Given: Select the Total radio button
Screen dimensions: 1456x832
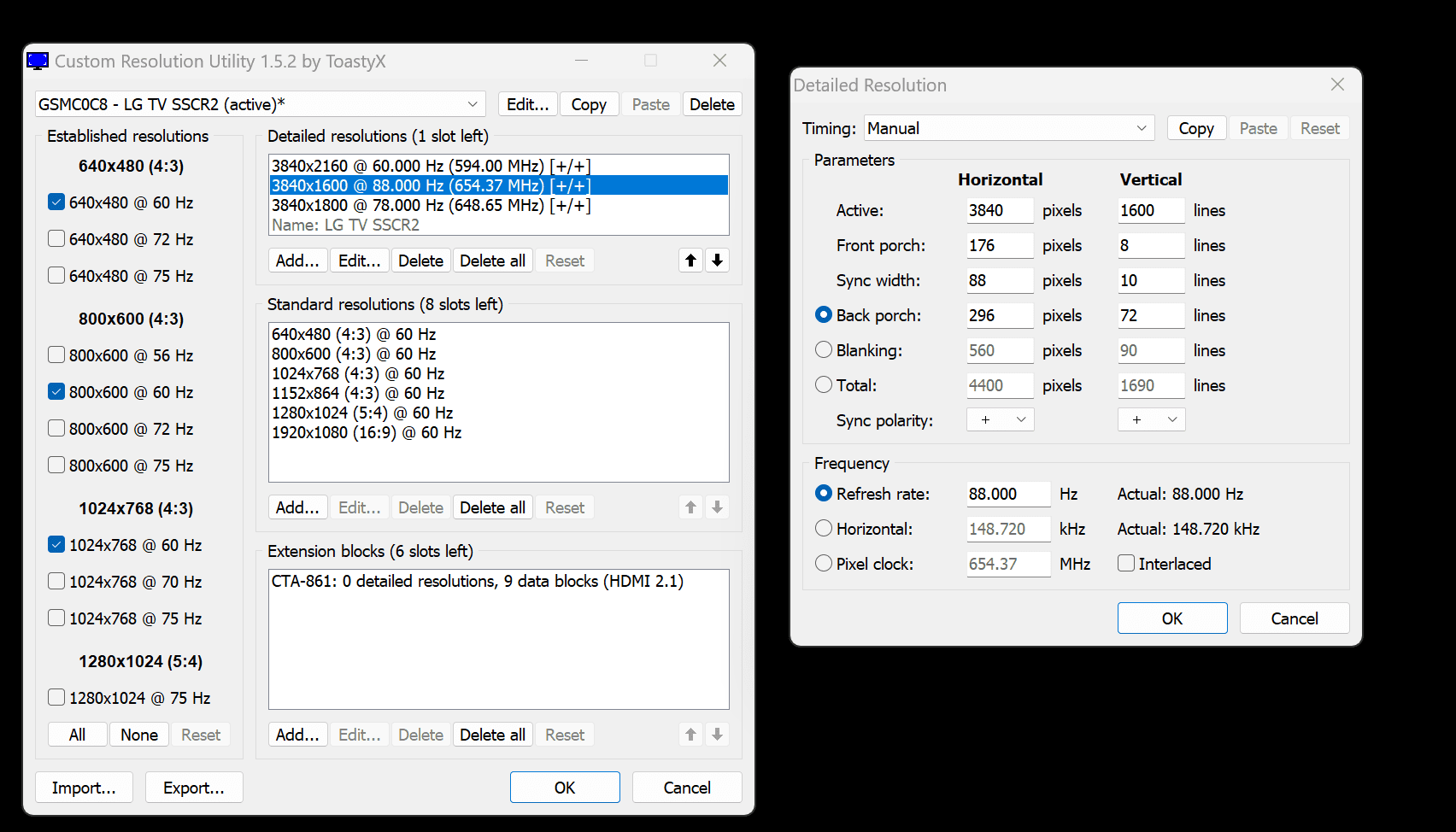Looking at the screenshot, I should tap(824, 384).
